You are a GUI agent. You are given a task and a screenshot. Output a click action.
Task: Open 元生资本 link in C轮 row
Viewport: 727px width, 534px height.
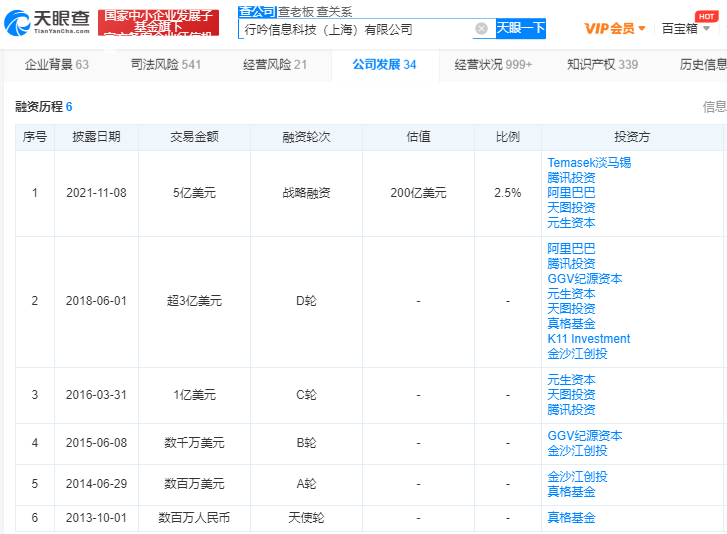pos(571,380)
